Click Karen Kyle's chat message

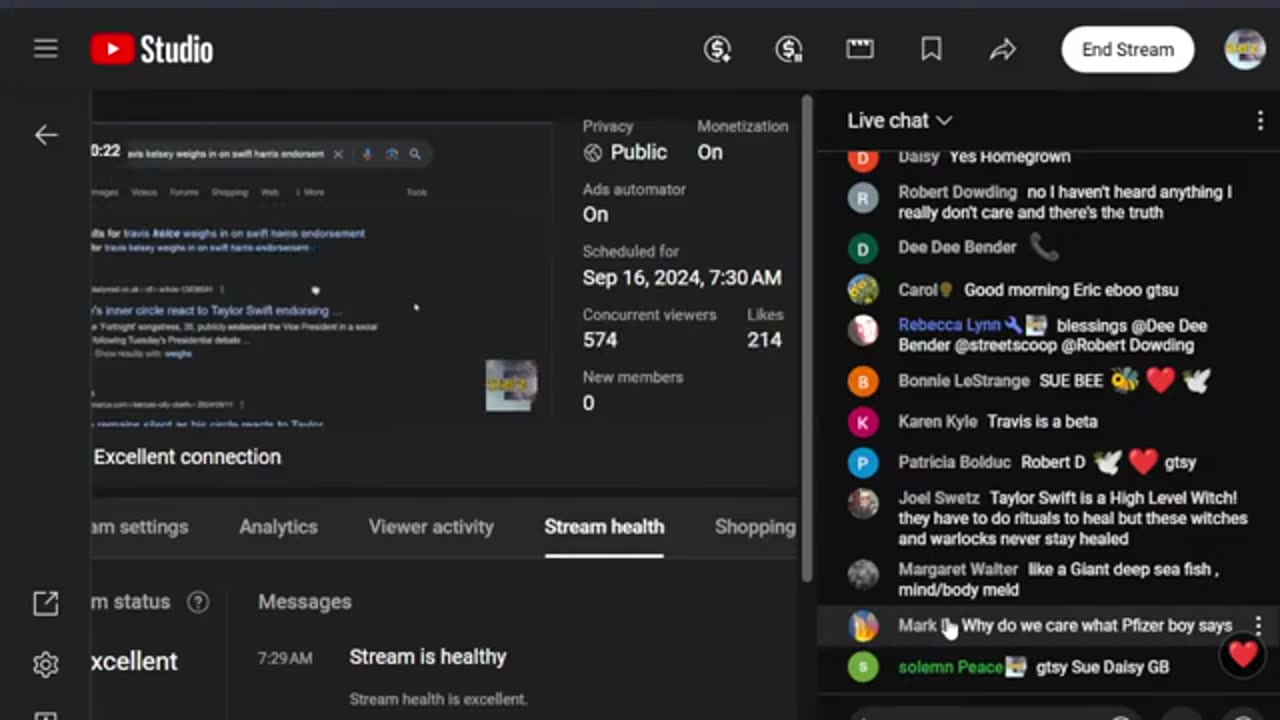coord(1042,422)
